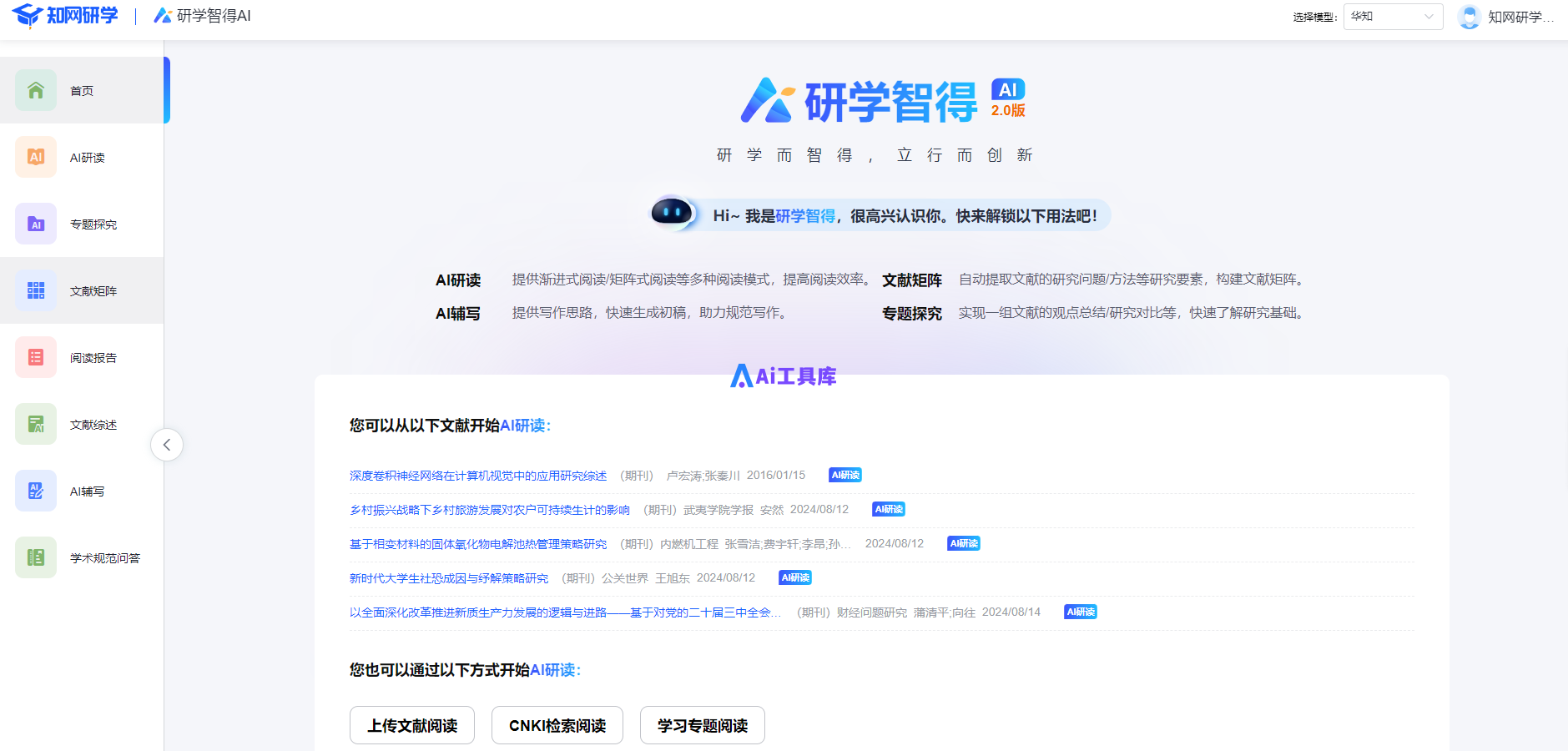1568x751 pixels.
Task: Go to 首页 menu item
Action: [82, 91]
